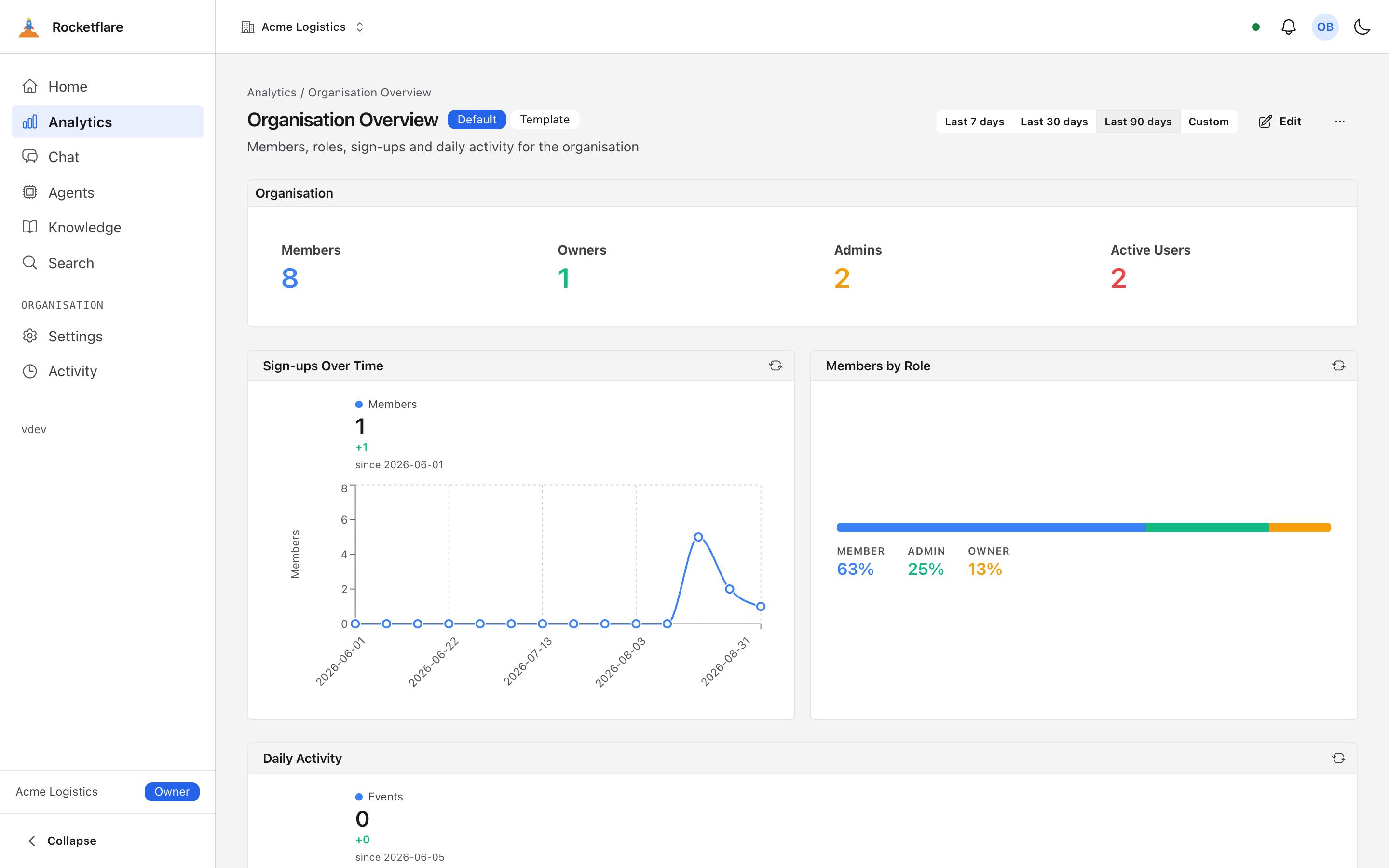Open the Activity log page
The height and width of the screenshot is (868, 1389).
(x=108, y=371)
